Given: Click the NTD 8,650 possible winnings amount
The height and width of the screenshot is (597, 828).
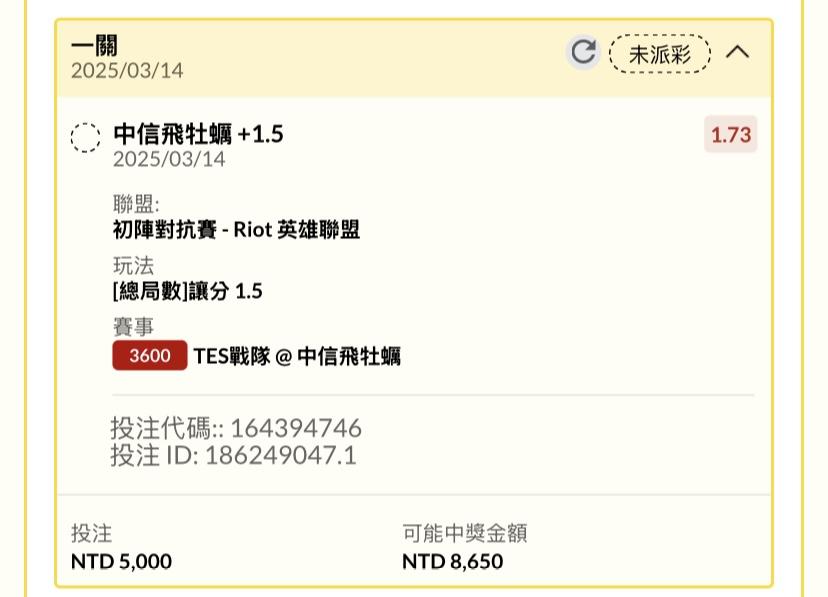Looking at the screenshot, I should click(453, 561).
